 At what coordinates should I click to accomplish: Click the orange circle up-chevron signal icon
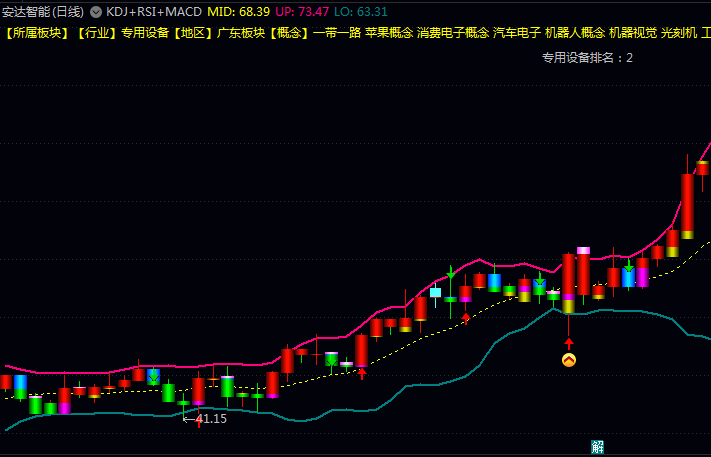coord(569,360)
